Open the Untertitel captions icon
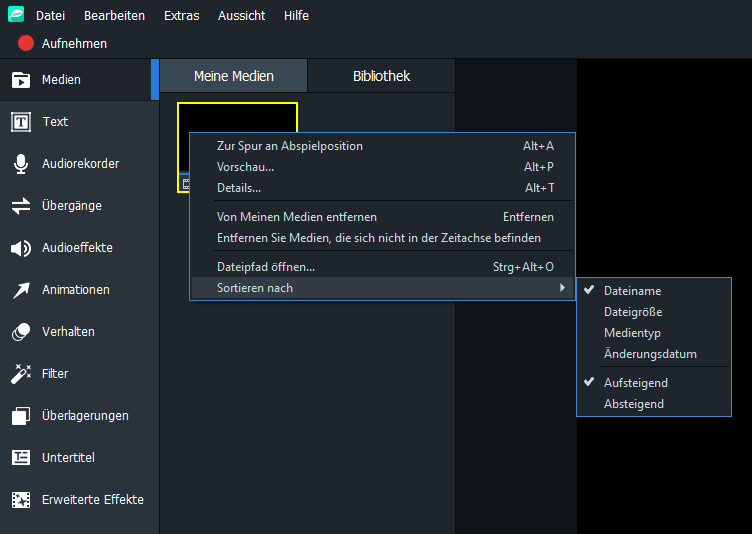Viewport: 752px width, 534px height. 21,458
